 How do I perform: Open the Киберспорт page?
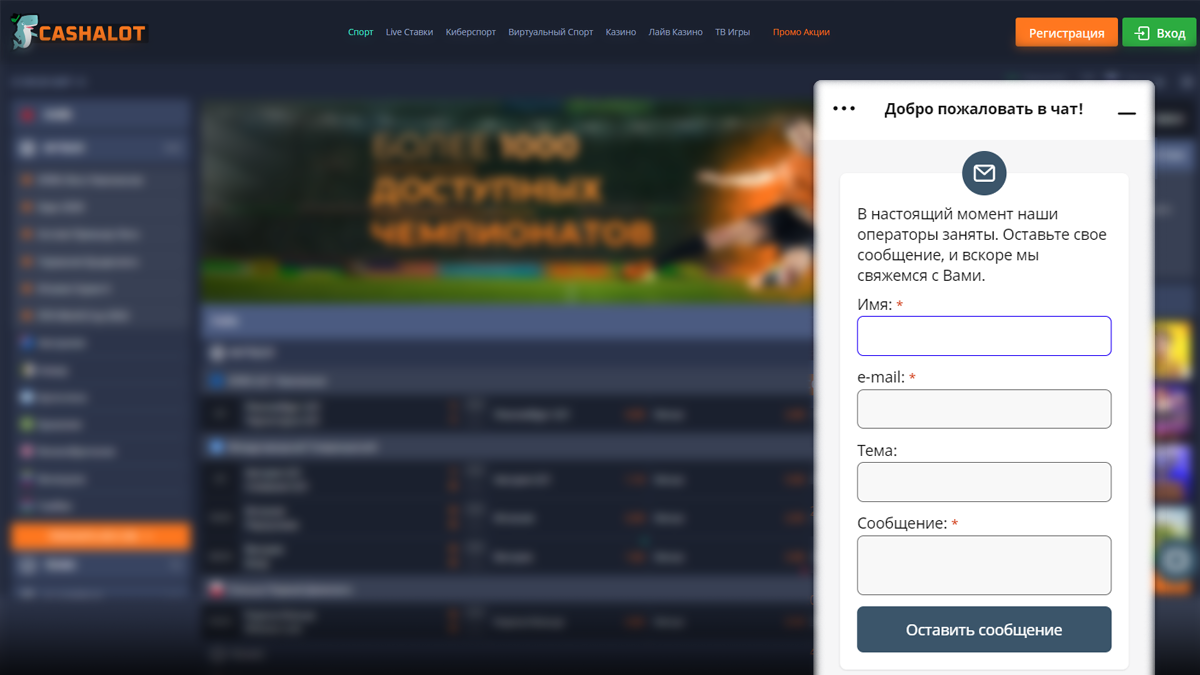(x=470, y=32)
